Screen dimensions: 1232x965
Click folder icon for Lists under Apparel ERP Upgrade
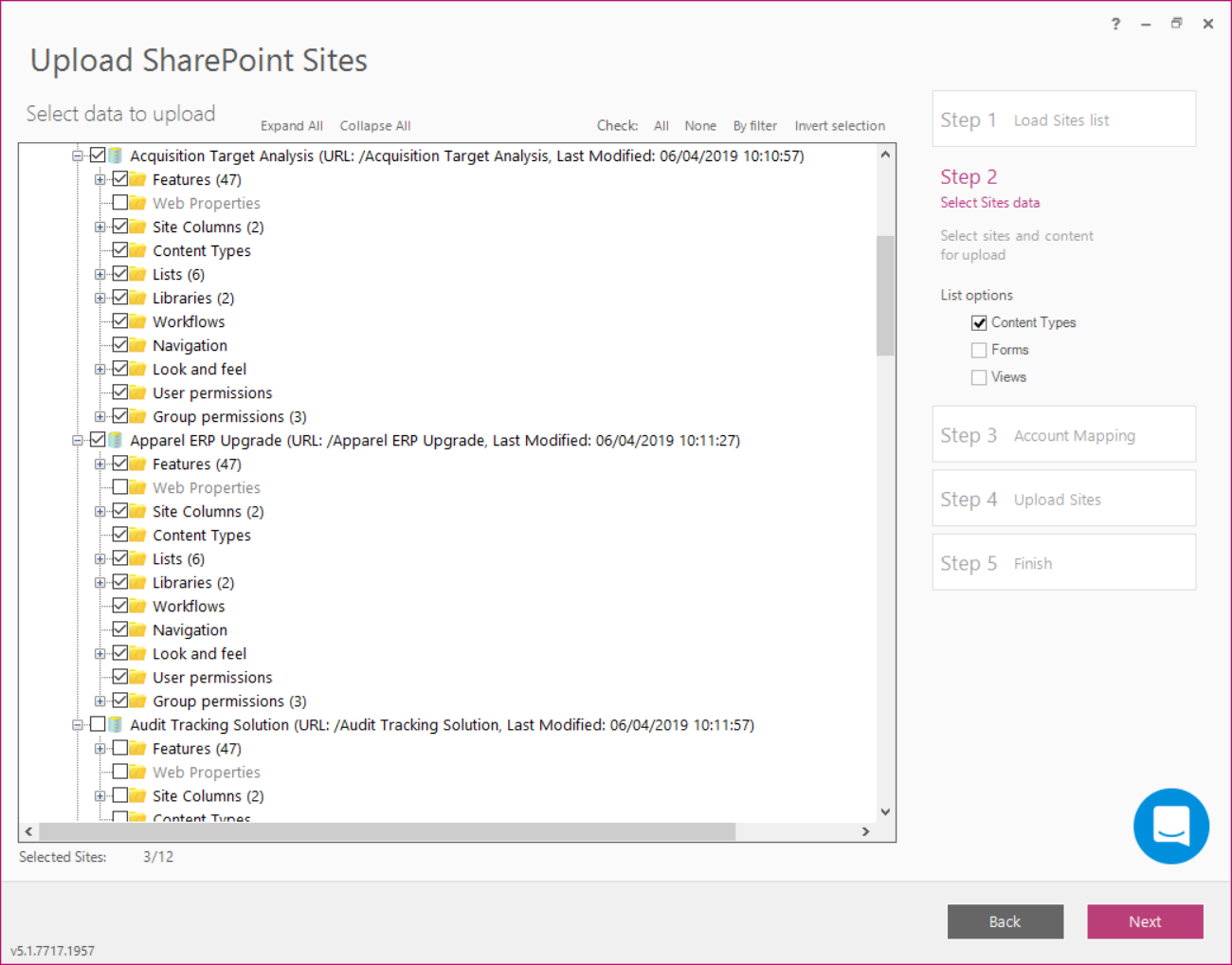[138, 558]
